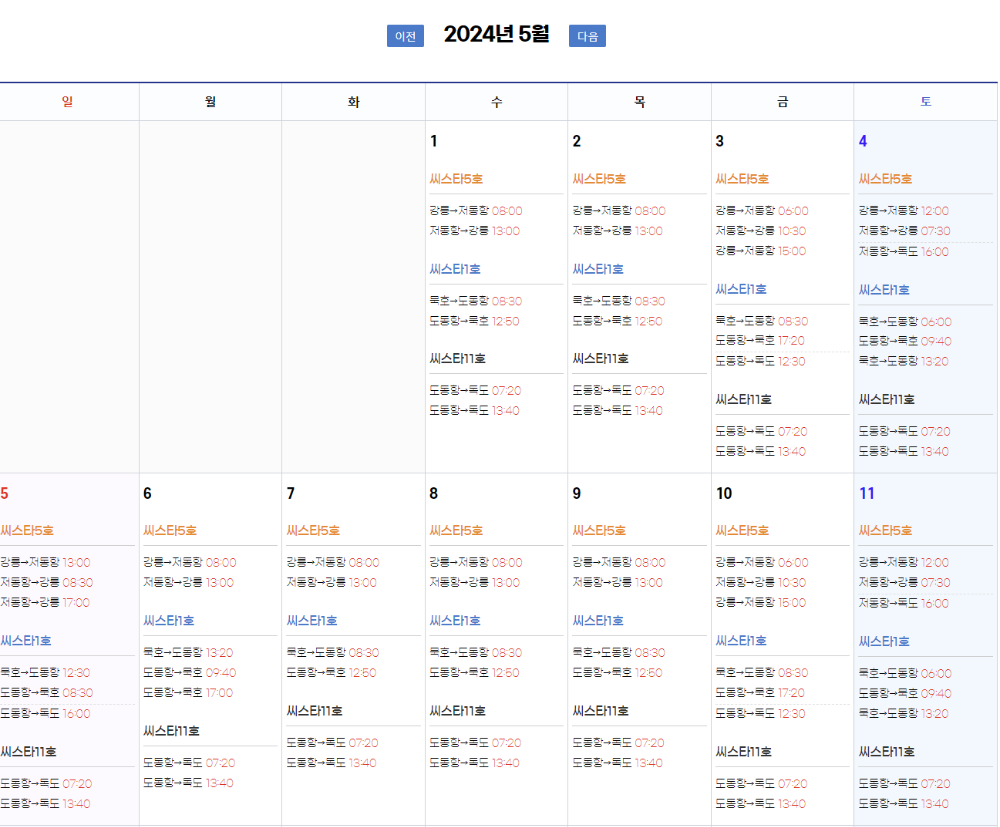
Task: Select 묵호→도동항 08:30 on May 2
Action: coord(619,300)
